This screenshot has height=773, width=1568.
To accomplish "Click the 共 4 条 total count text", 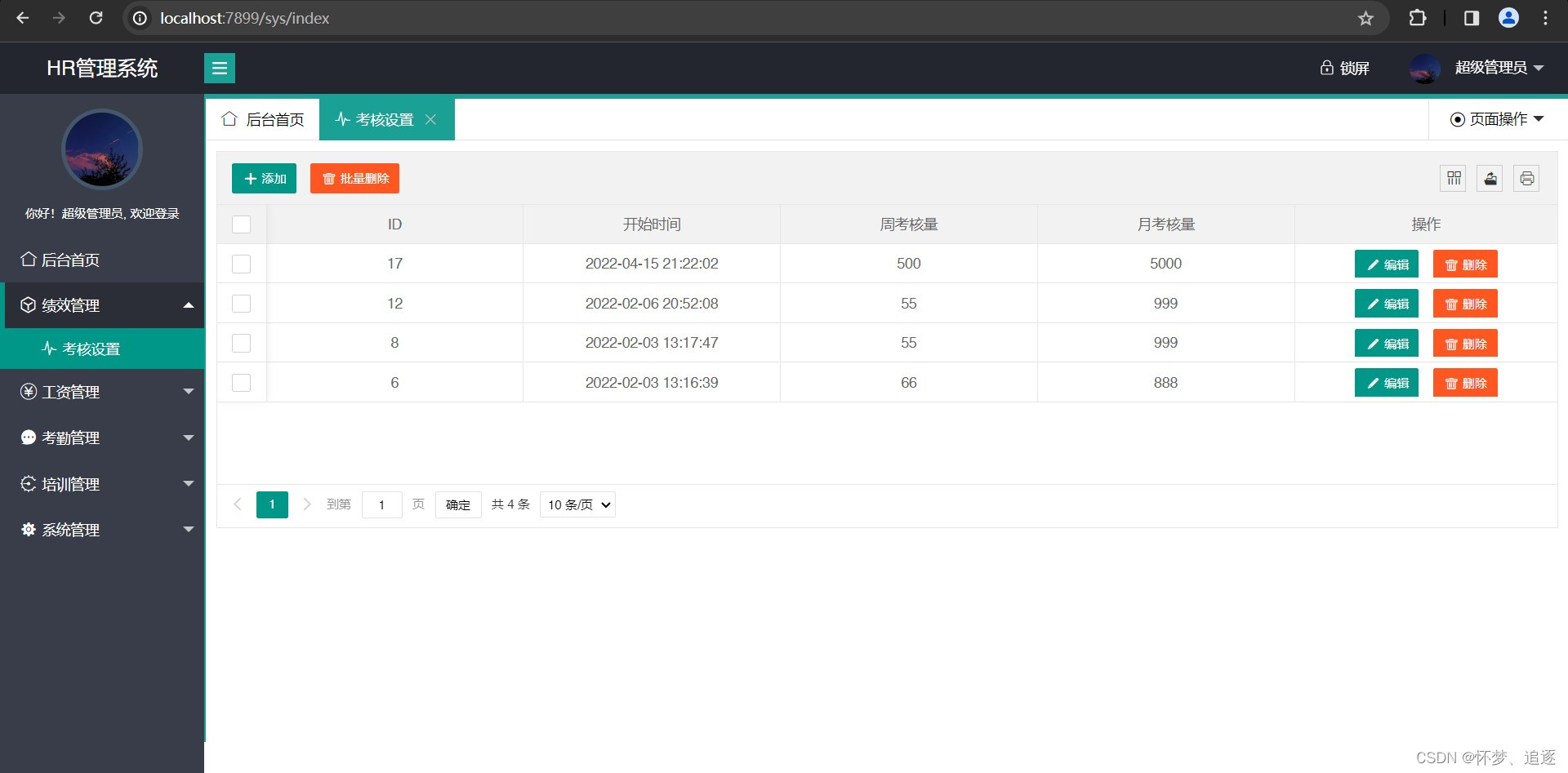I will click(x=510, y=504).
